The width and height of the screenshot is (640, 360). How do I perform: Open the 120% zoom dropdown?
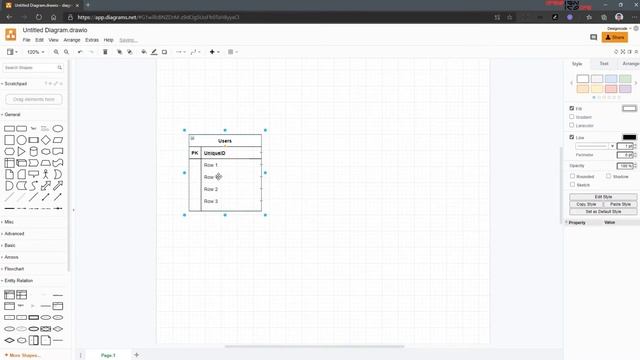(36, 52)
